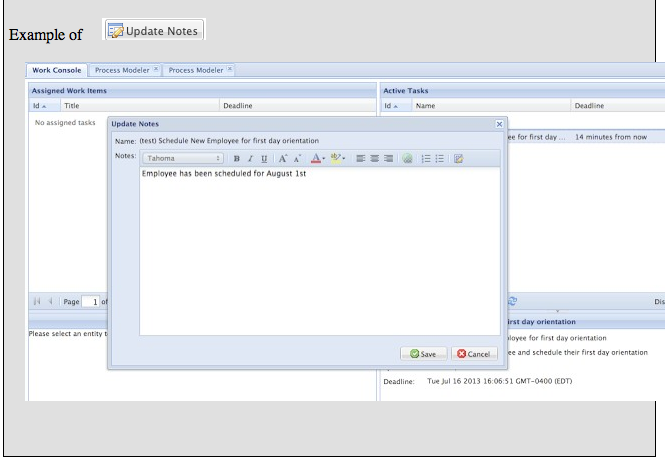Open the second Process Modeler tab
The image size is (668, 465).
196,70
